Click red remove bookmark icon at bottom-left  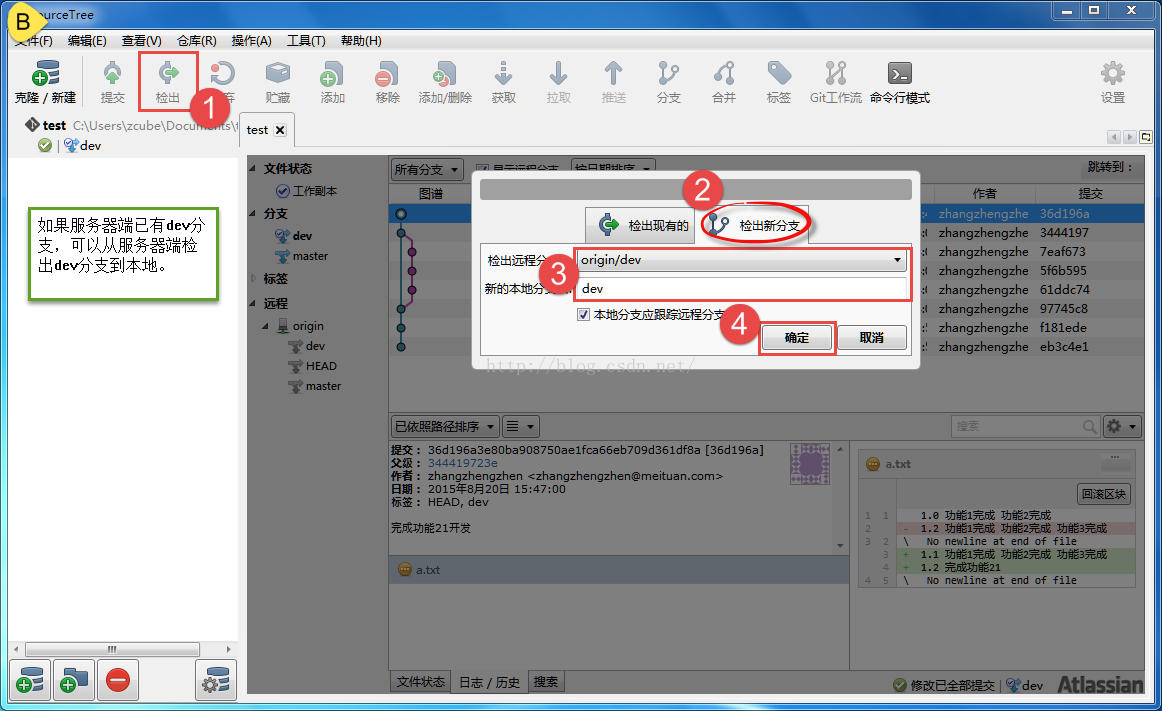click(117, 680)
